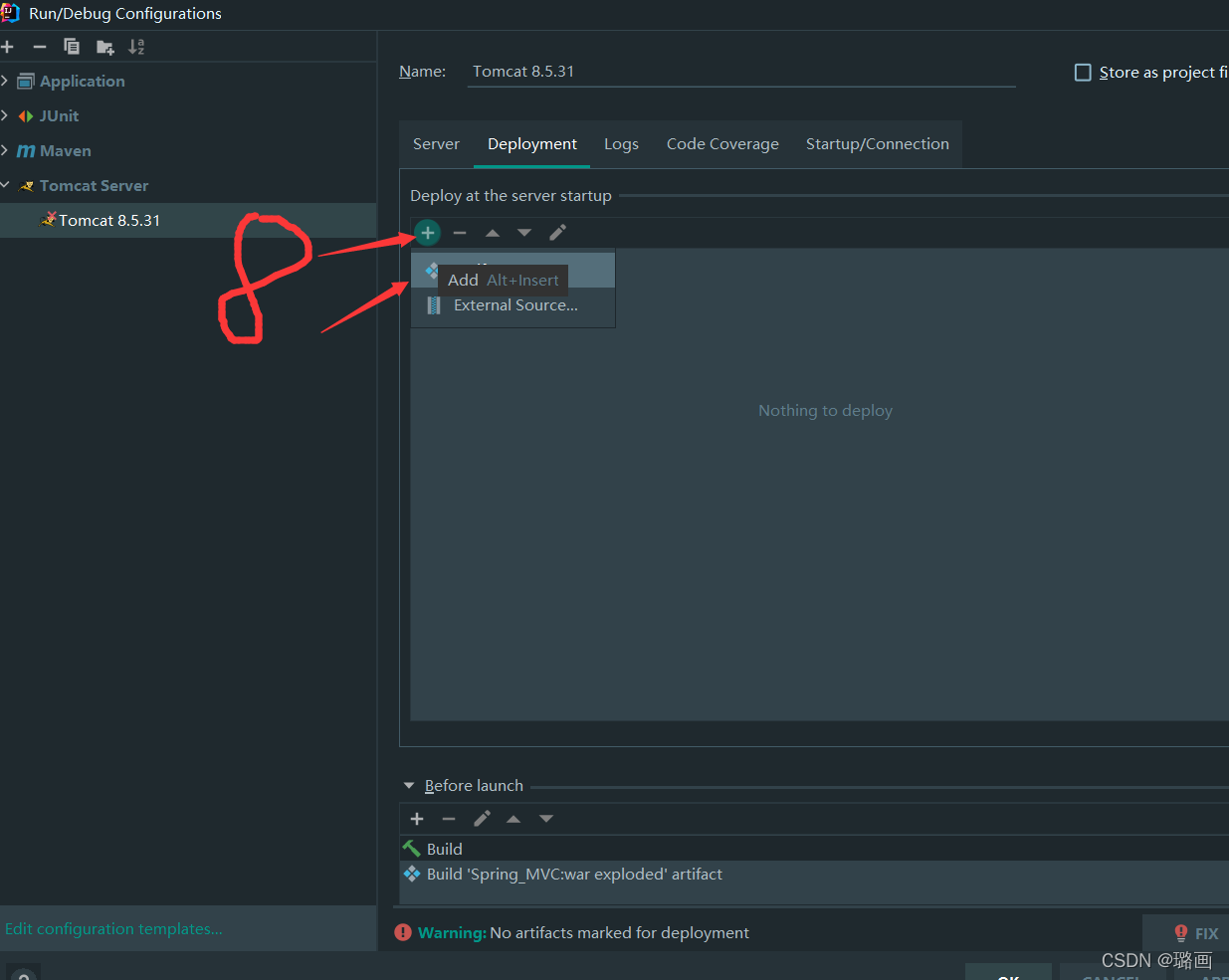Remove the selected run configuration
Image resolution: width=1229 pixels, height=980 pixels.
coord(39,46)
